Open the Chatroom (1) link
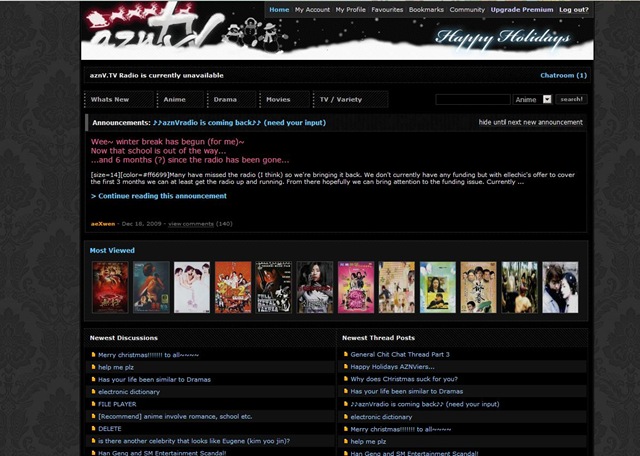 563,76
